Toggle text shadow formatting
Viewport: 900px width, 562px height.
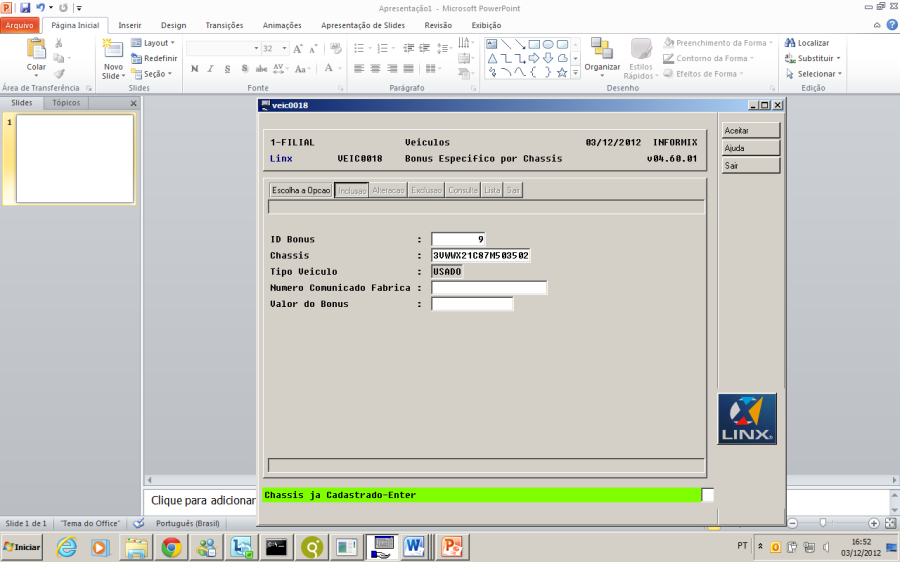(x=245, y=69)
